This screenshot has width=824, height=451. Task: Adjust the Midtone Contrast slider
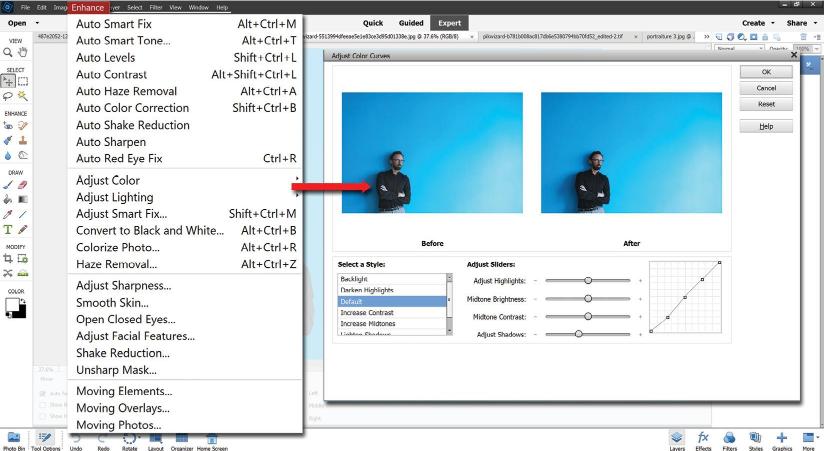[588, 316]
